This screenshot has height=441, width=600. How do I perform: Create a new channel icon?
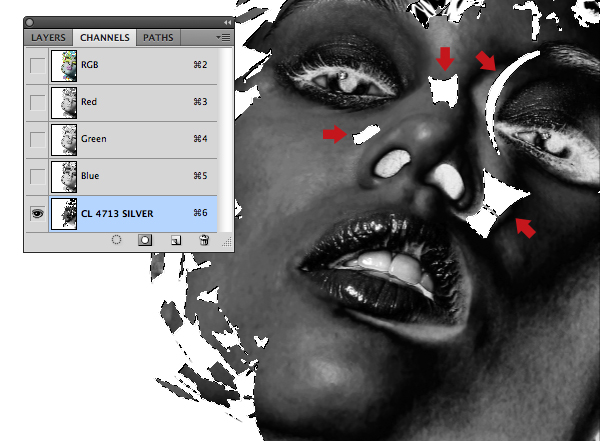176,240
